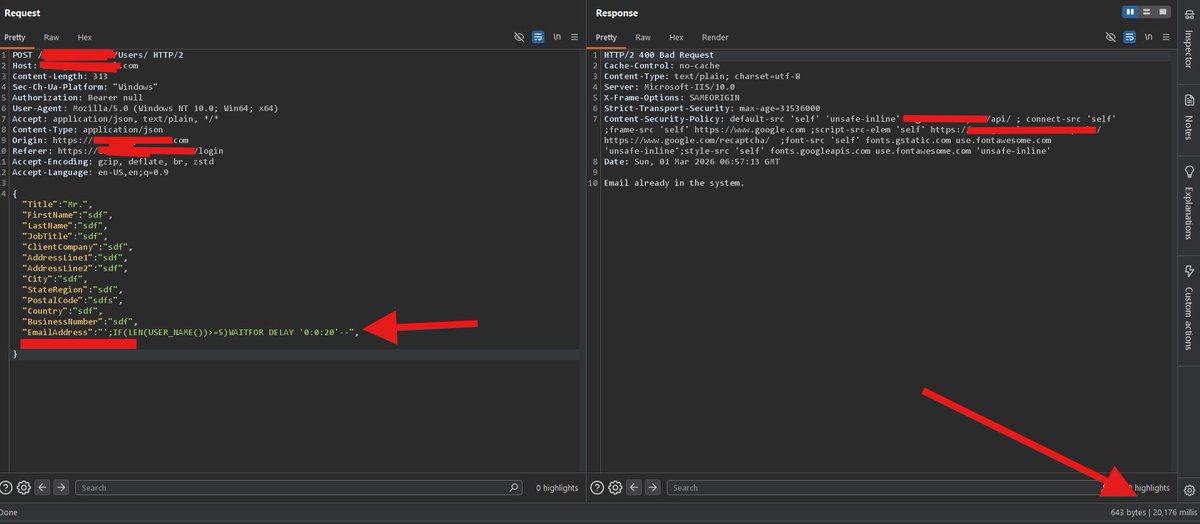Toggle hidden-items eye icon in Response pane
The height and width of the screenshot is (524, 1200).
tap(1113, 37)
